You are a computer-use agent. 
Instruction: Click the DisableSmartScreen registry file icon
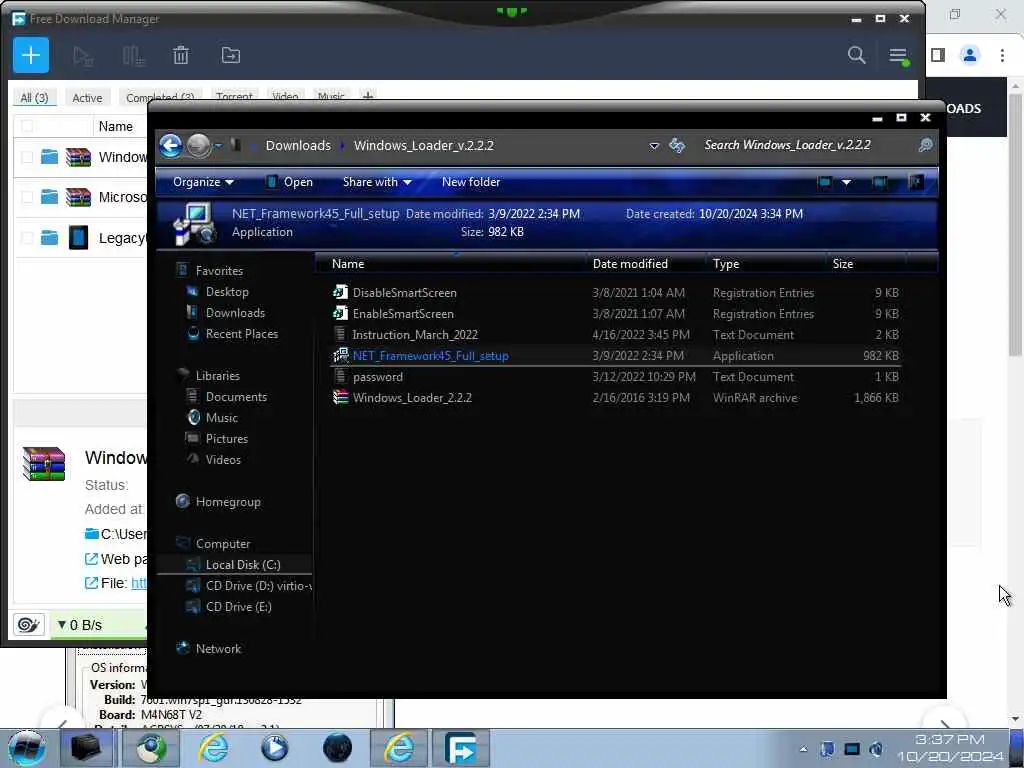340,293
